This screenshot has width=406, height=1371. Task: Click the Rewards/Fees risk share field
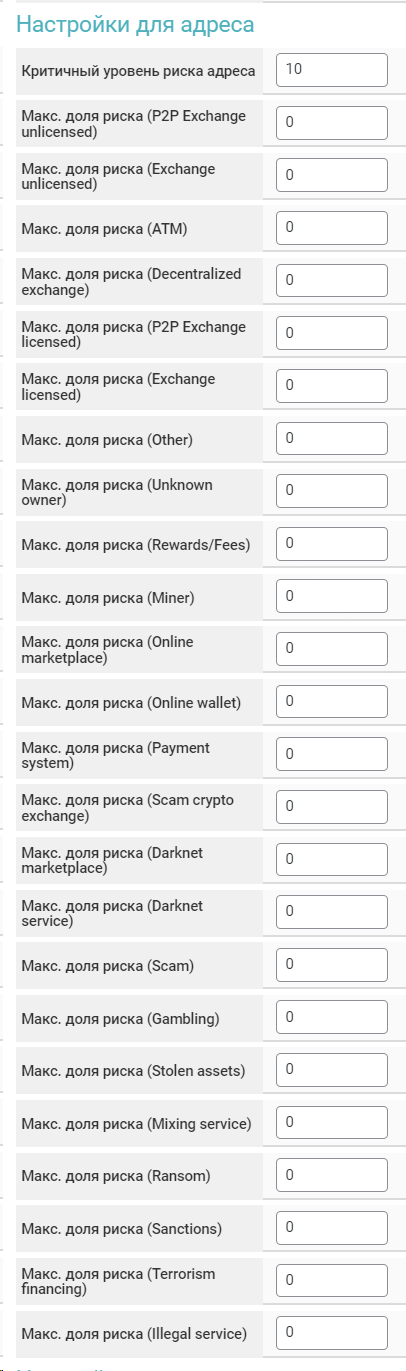click(x=331, y=544)
